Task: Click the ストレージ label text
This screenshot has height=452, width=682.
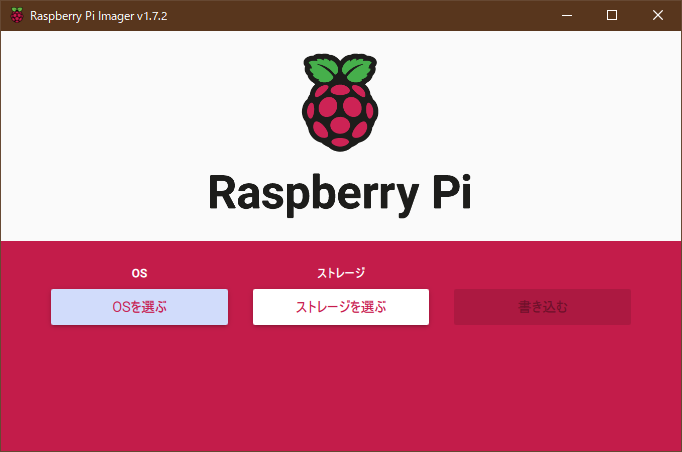Action: tap(341, 273)
